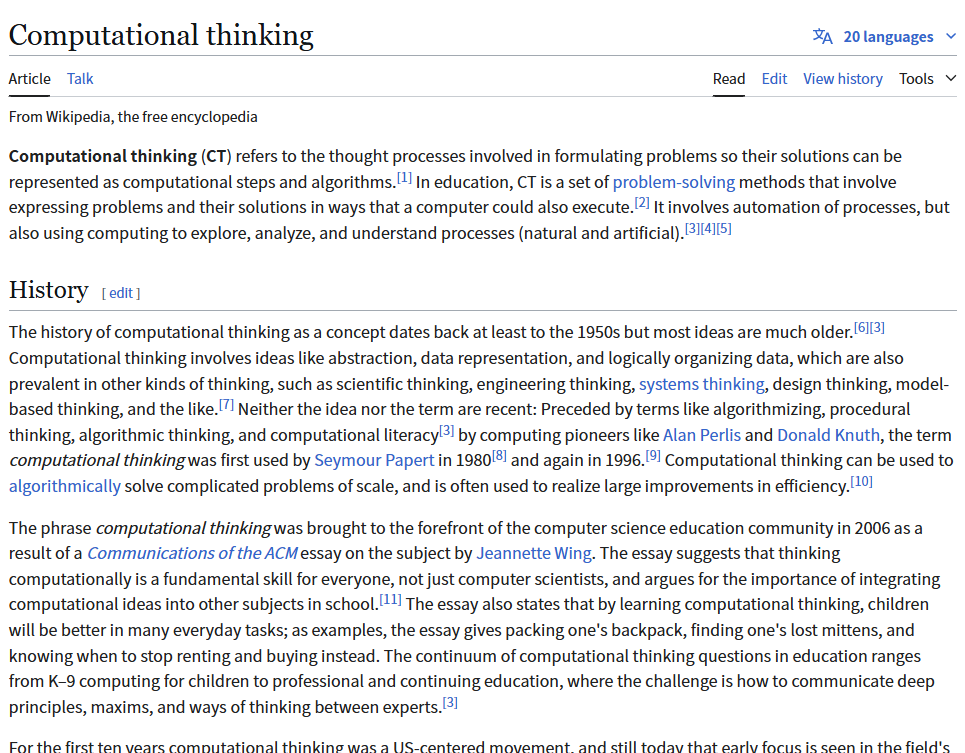This screenshot has height=753, width=965.
Task: Open Communications of the ACM link
Action: (x=192, y=553)
